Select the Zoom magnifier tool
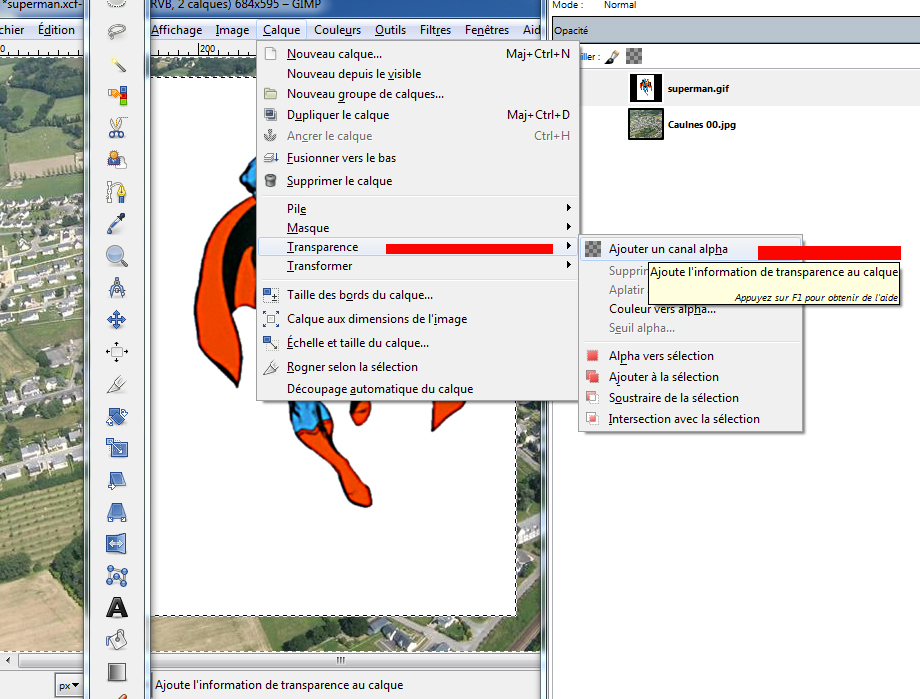Viewport: 920px width, 699px height. point(117,256)
